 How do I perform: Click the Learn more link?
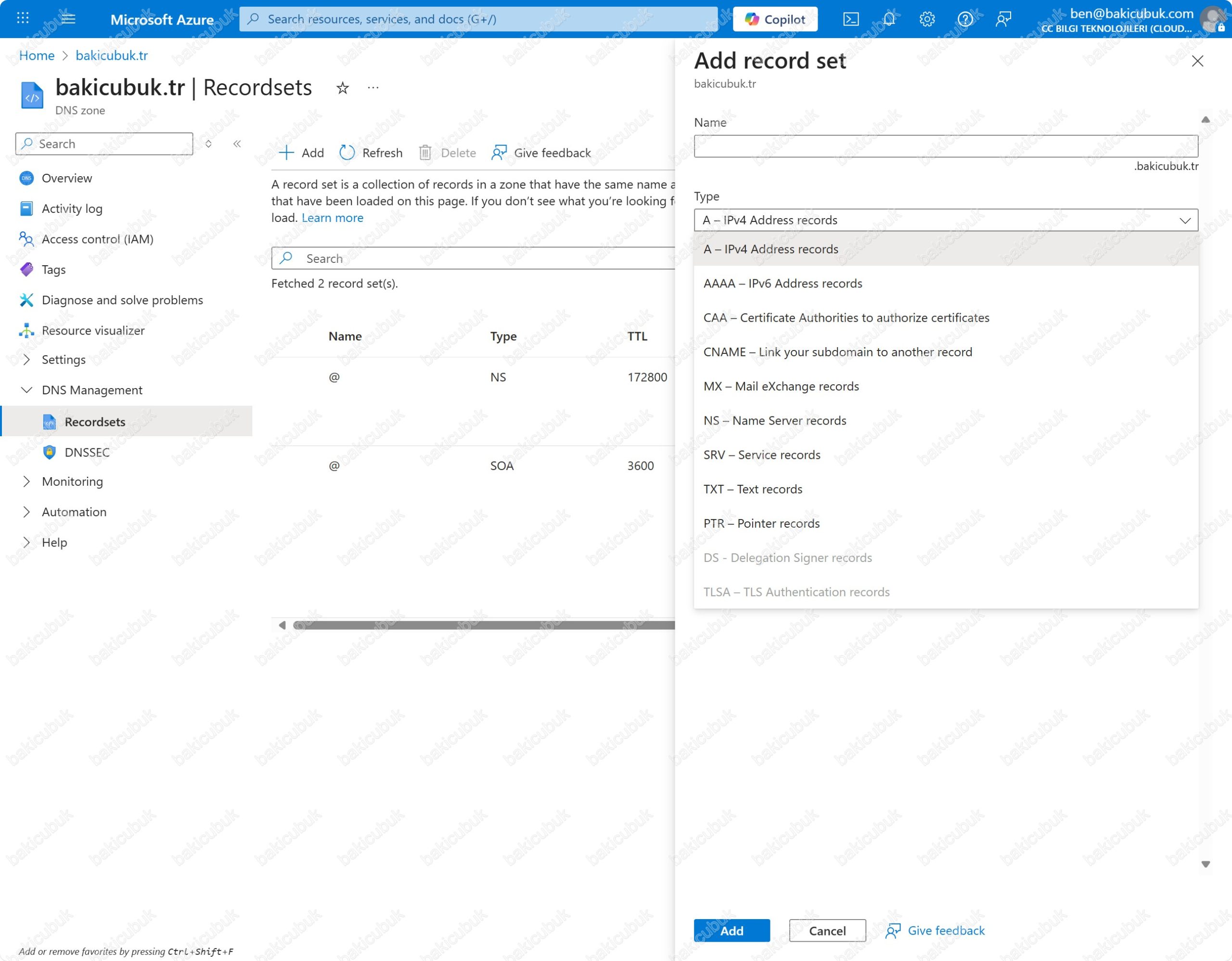click(x=332, y=218)
